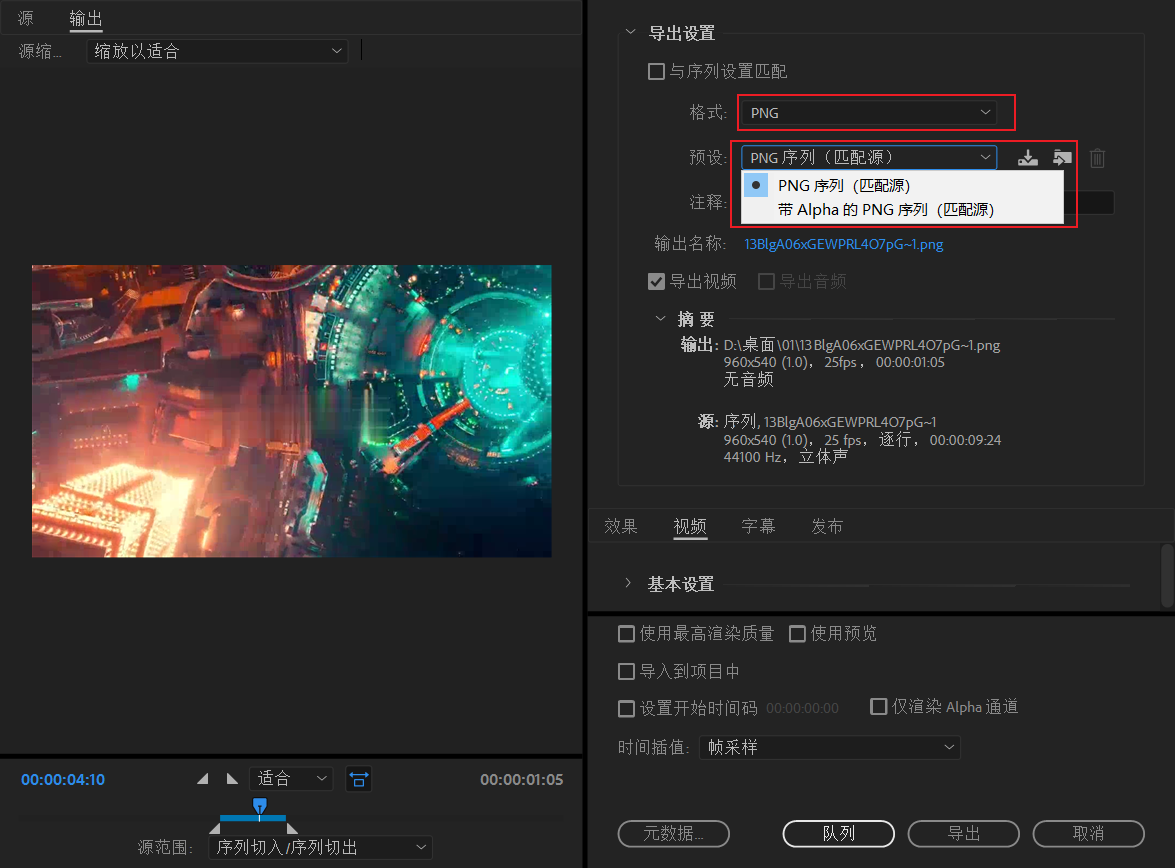1175x868 pixels.
Task: Enable render Alpha channel only
Action: tap(878, 706)
